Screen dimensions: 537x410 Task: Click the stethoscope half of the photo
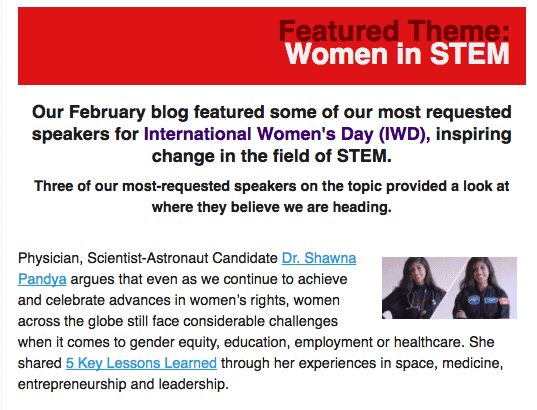click(413, 288)
